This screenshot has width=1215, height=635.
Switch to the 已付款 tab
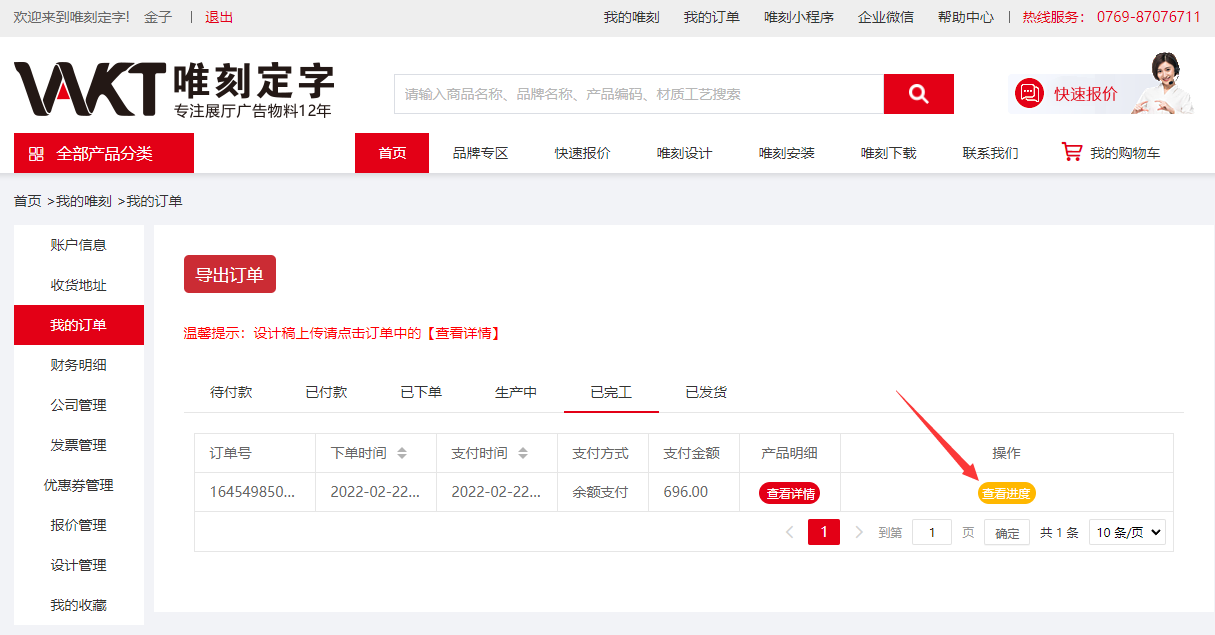coord(326,392)
